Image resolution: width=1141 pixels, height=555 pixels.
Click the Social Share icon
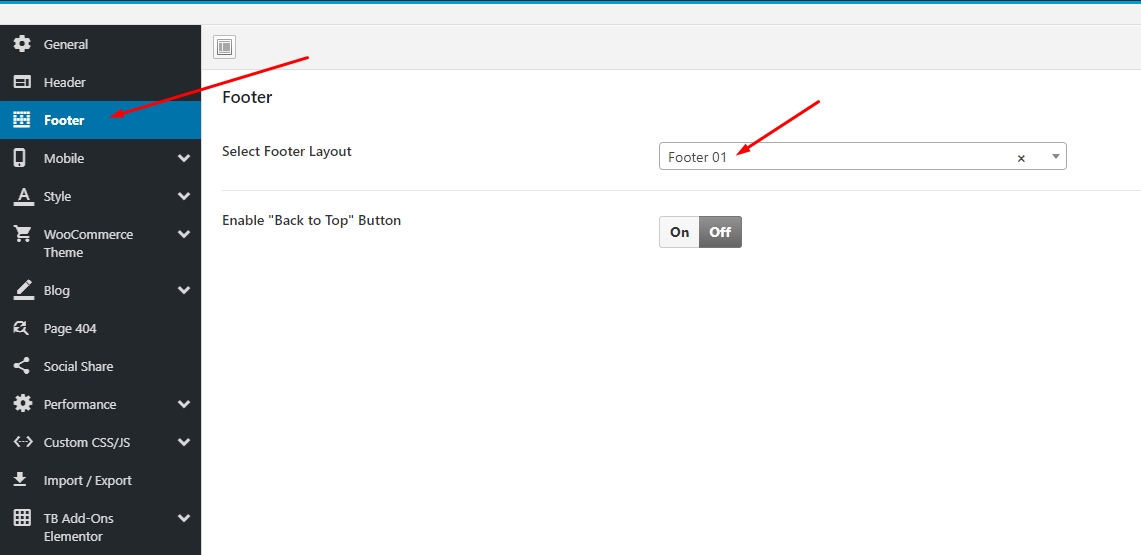point(21,366)
